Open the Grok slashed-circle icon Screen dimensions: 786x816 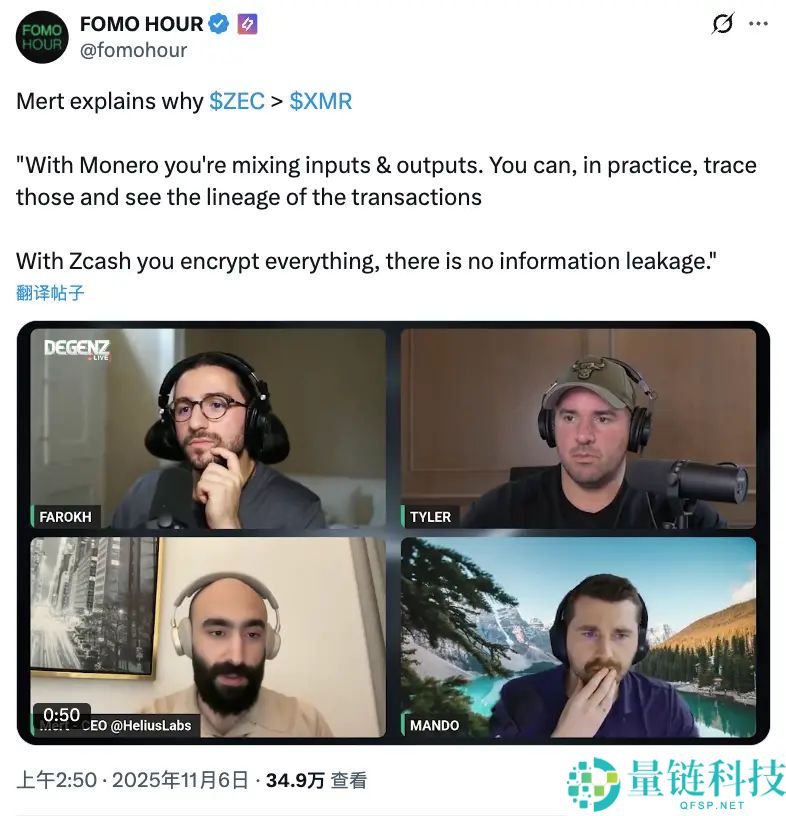click(722, 24)
